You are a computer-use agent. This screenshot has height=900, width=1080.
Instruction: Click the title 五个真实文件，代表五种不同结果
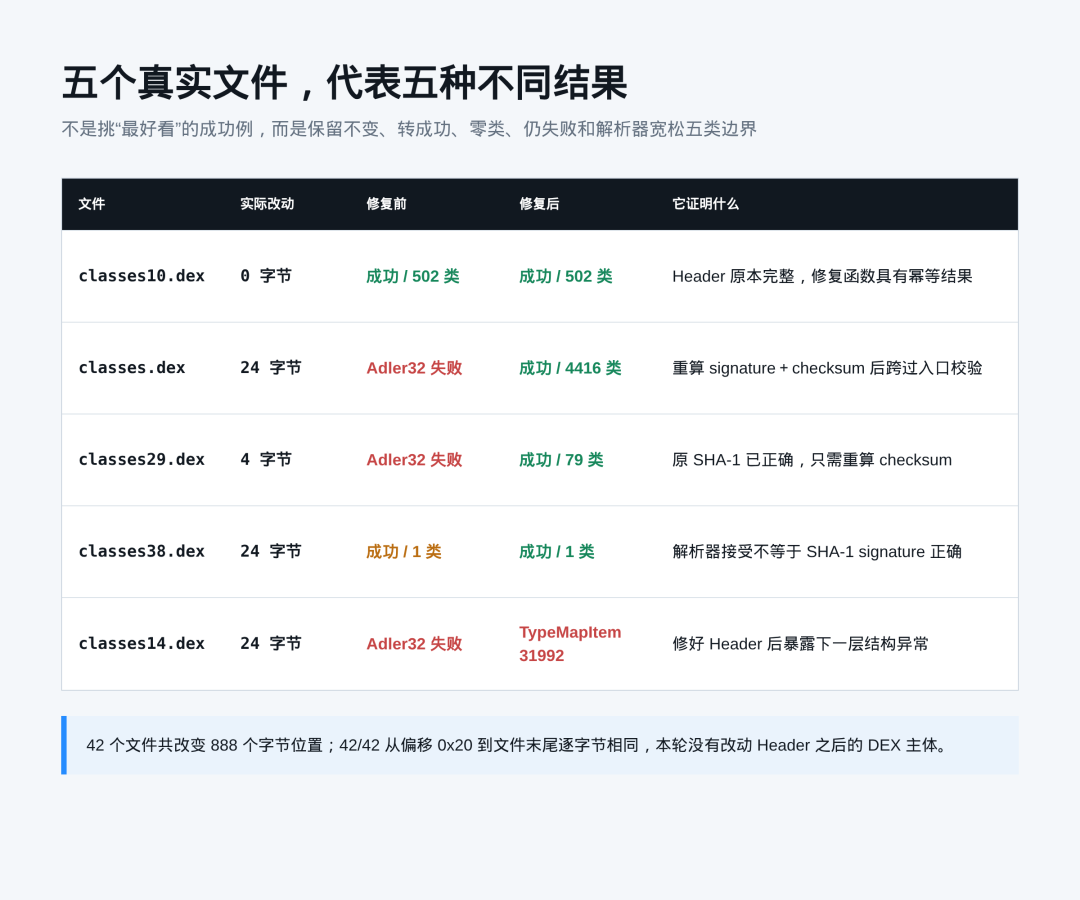(344, 83)
